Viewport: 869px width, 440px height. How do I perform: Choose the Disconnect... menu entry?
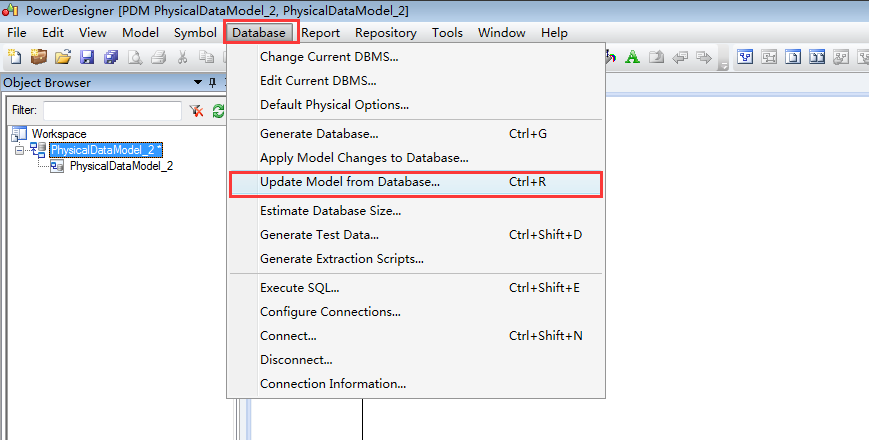pyautogui.click(x=416, y=360)
